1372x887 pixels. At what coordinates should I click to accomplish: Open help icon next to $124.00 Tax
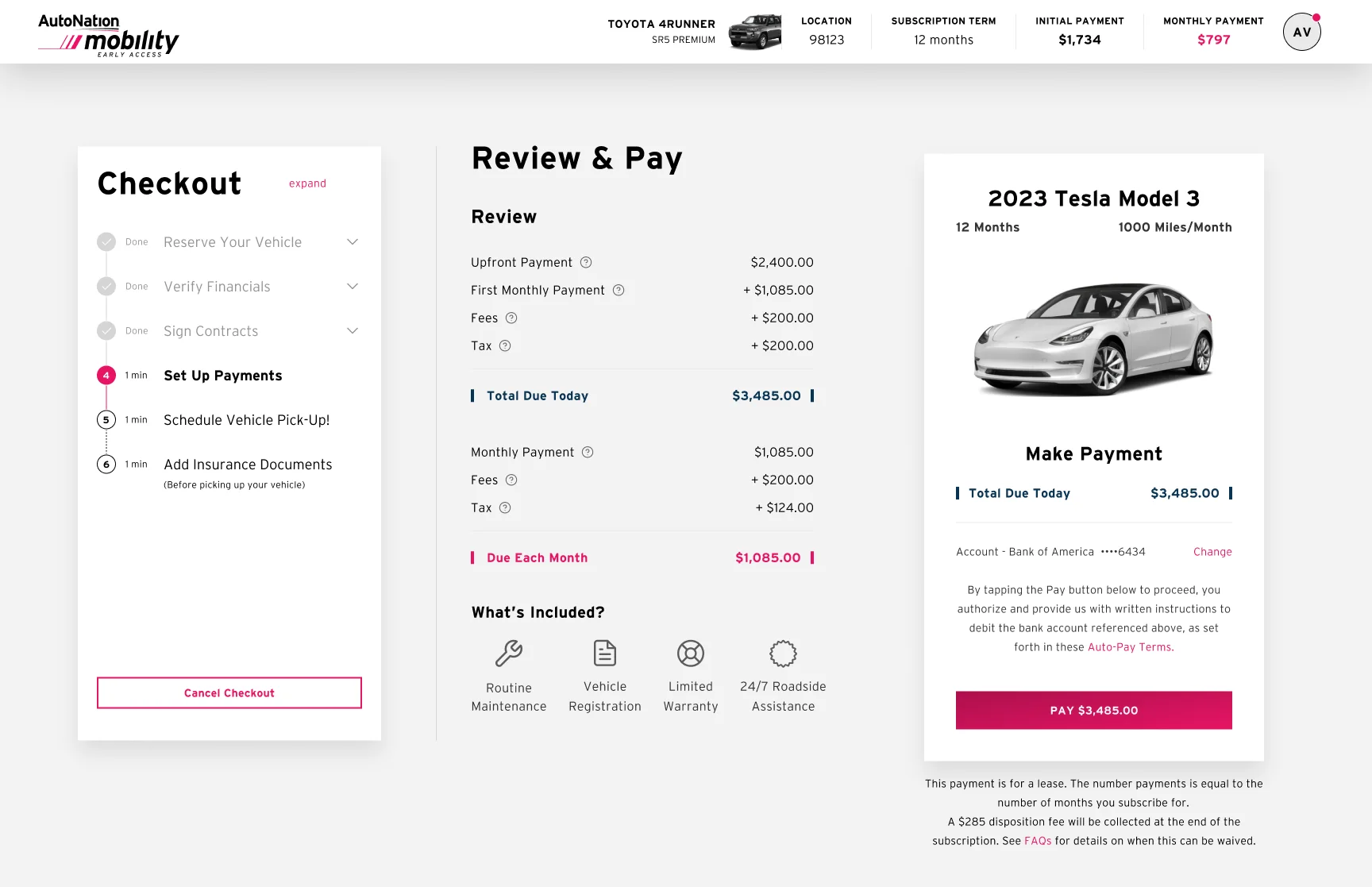(505, 508)
